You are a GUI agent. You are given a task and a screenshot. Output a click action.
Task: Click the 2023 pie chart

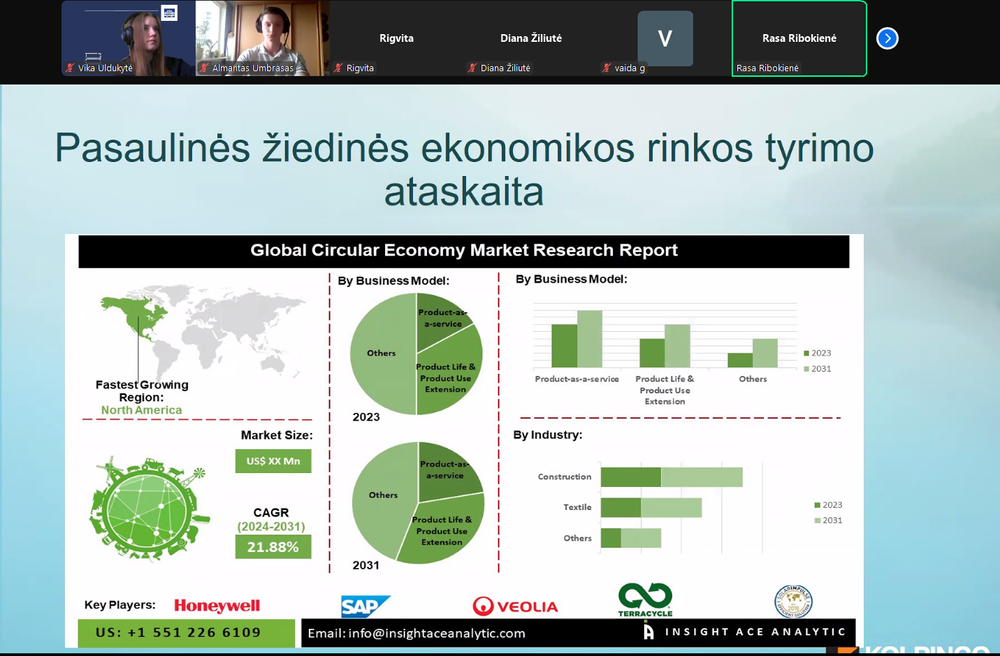click(416, 353)
